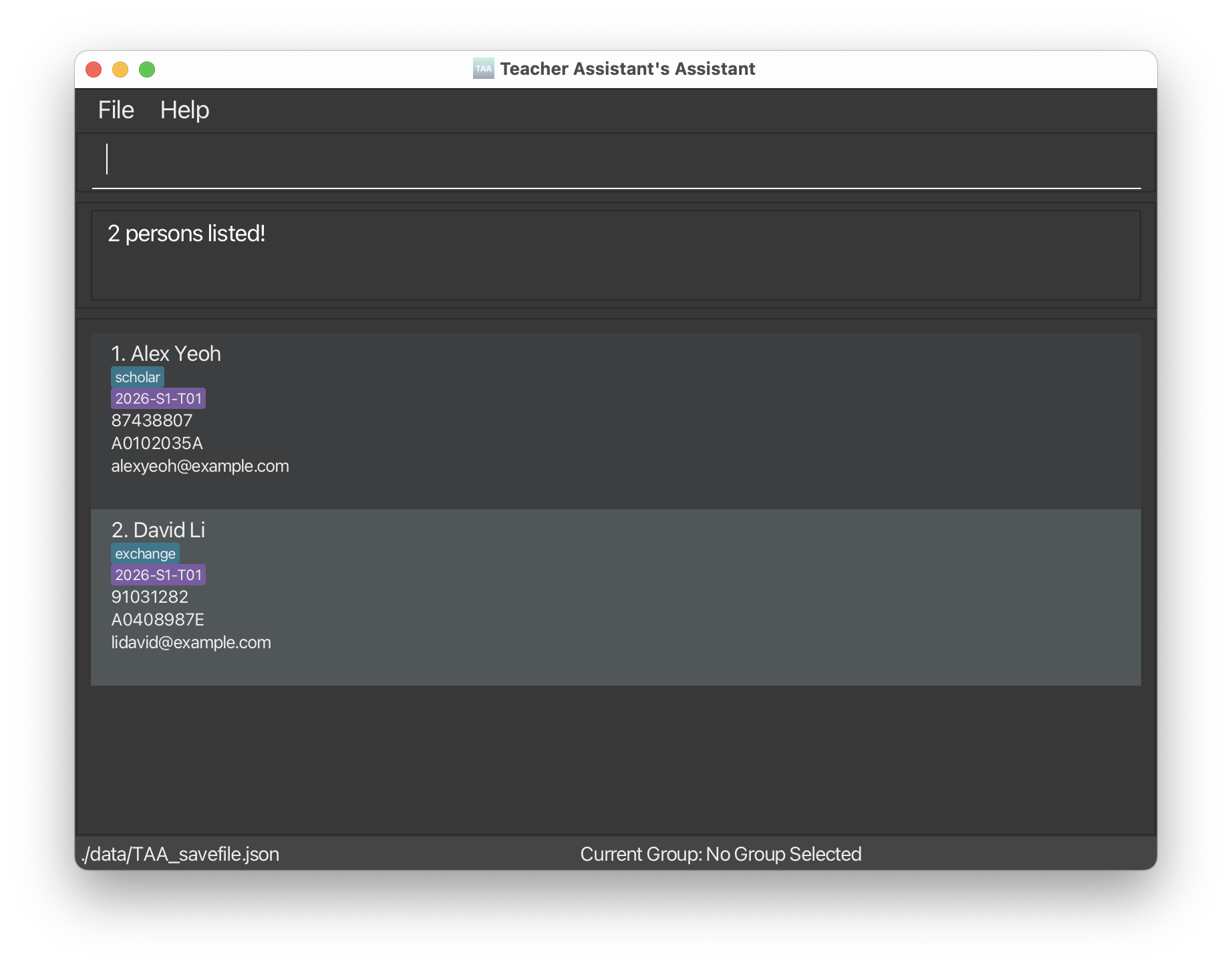Click the command input field
1232x969 pixels.
coord(615,160)
